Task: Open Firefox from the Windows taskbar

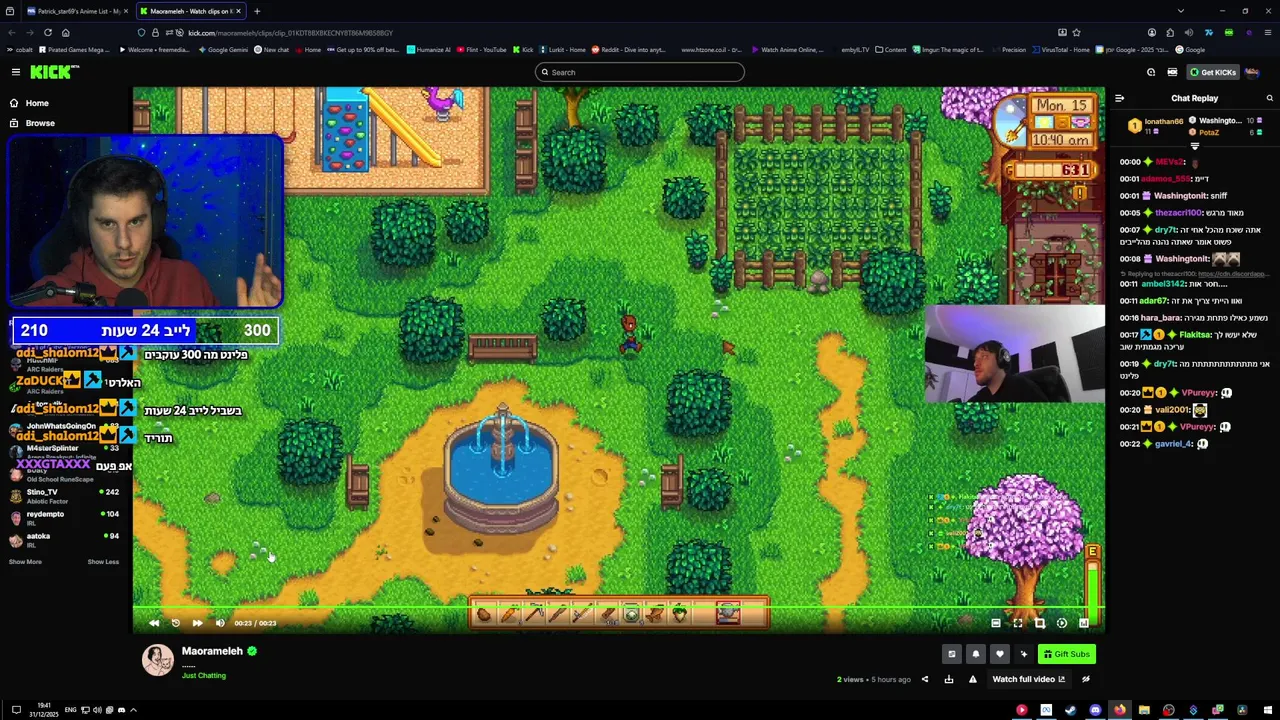Action: click(1120, 710)
